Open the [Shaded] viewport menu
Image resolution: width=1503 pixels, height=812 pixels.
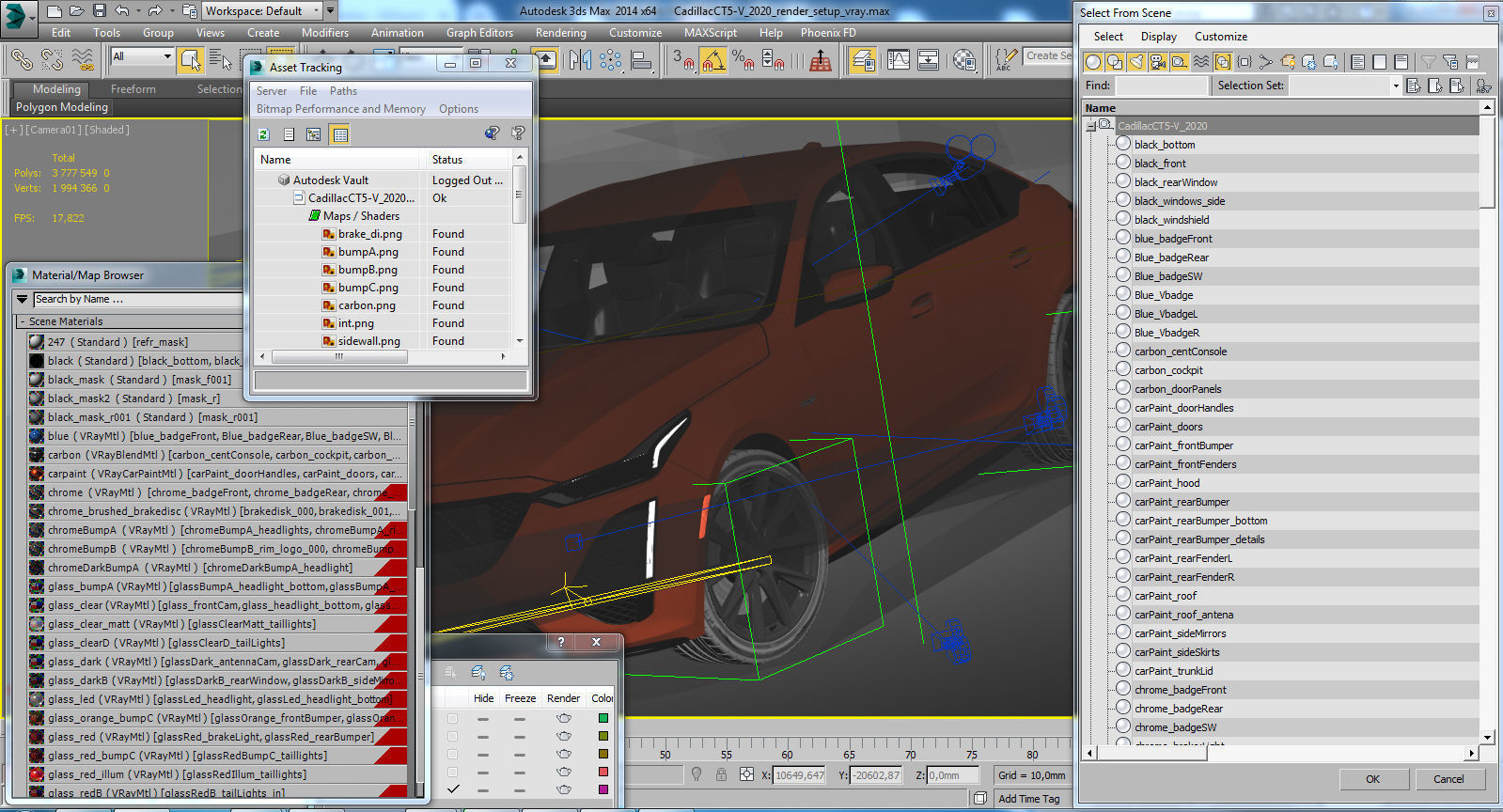pyautogui.click(x=108, y=130)
